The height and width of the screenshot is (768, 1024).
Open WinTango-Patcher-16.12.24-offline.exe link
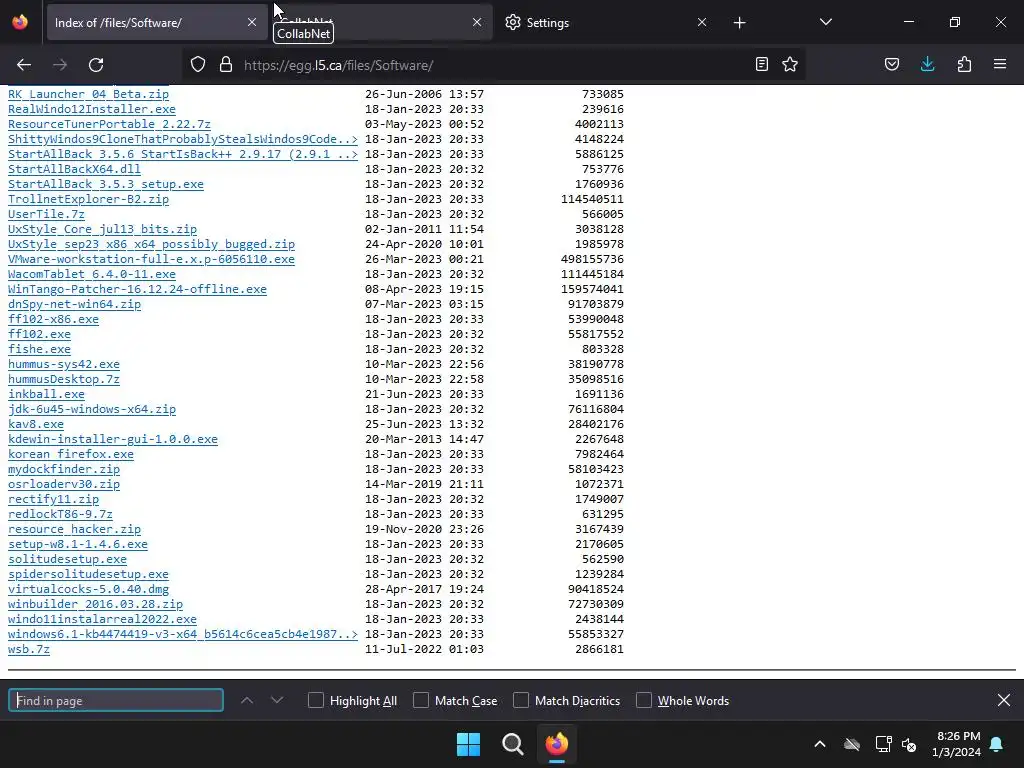coord(137,289)
